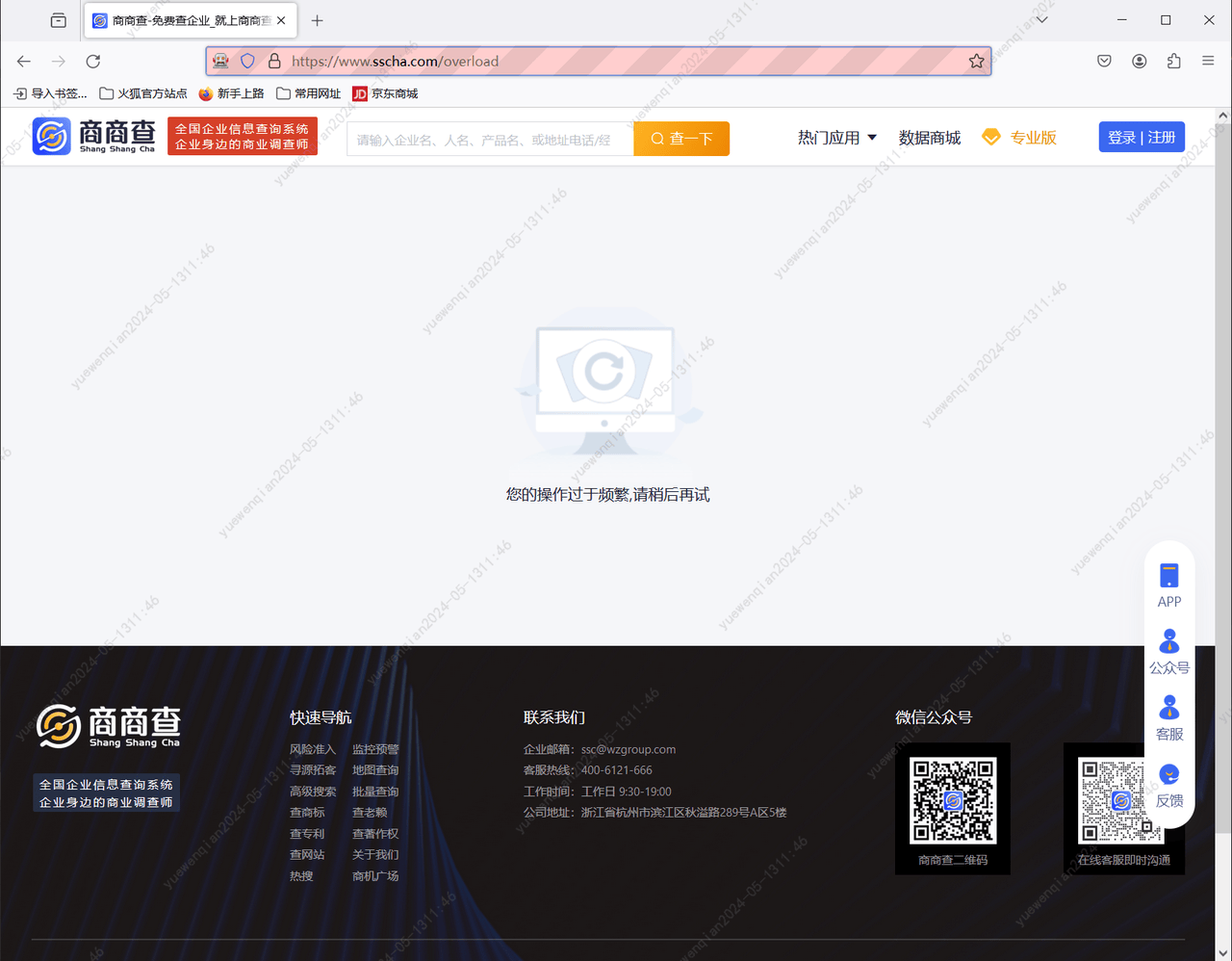Click the 登录 | 注册 button
Image resolution: width=1232 pixels, height=961 pixels.
pyautogui.click(x=1142, y=137)
